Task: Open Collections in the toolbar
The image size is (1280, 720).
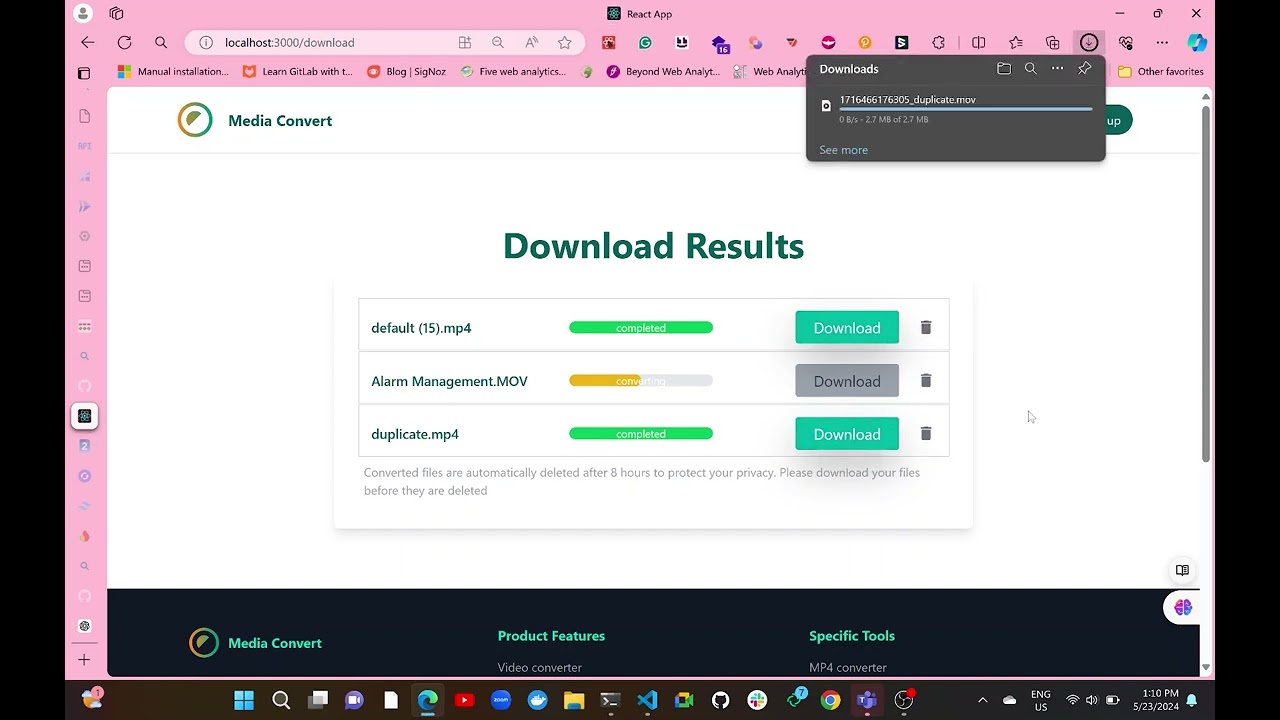Action: click(1052, 43)
